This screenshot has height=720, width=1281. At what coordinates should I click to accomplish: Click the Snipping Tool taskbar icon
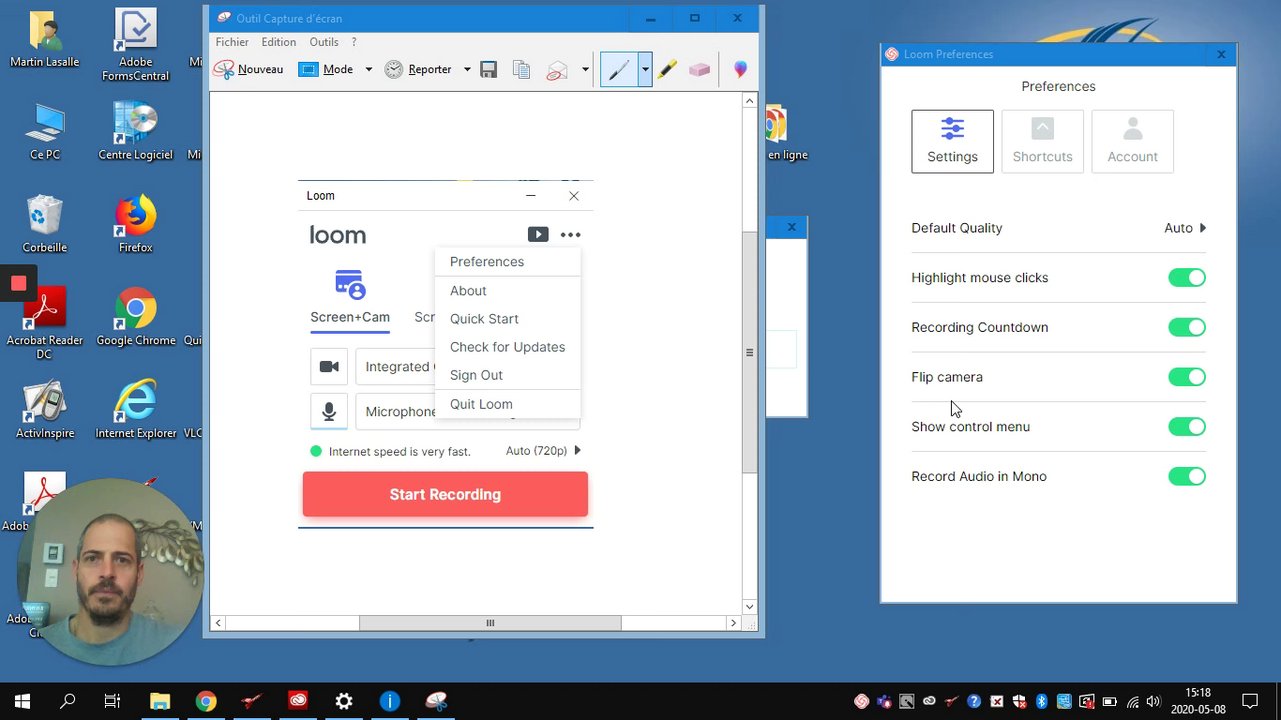[x=436, y=701]
